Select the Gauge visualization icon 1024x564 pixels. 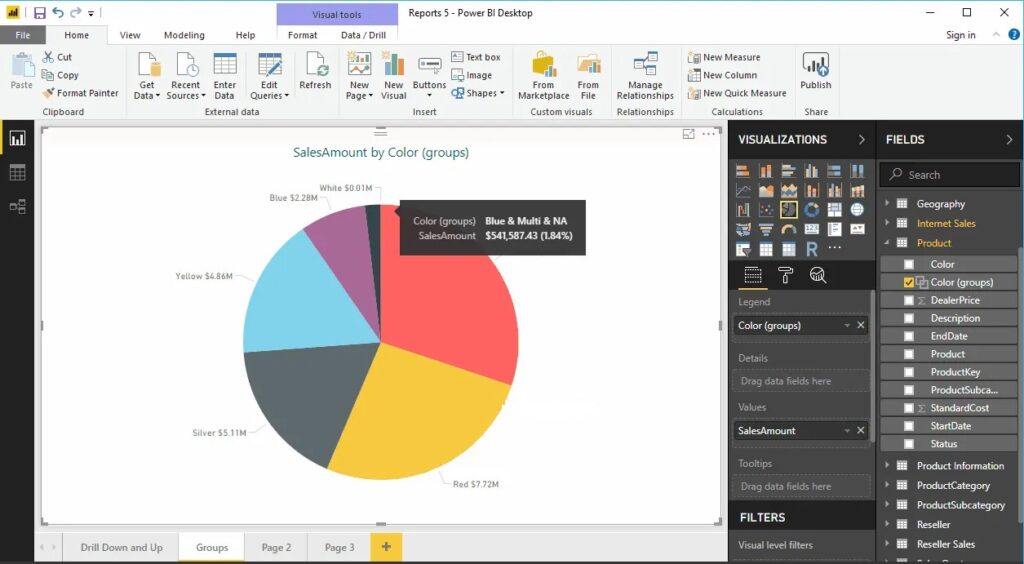coord(789,229)
